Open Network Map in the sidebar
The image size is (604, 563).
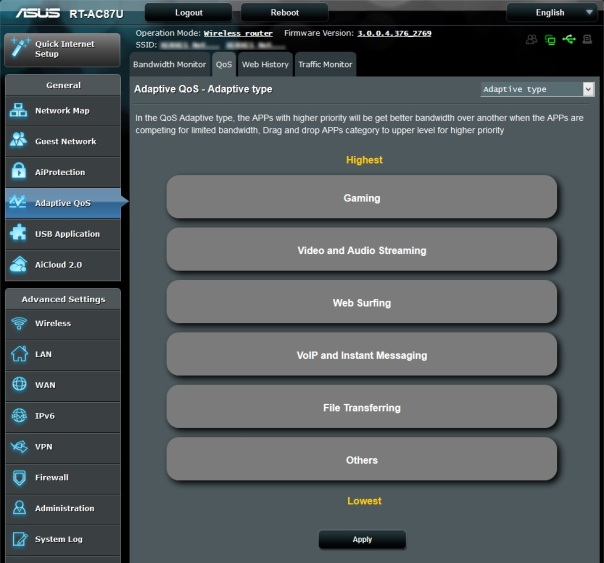click(63, 111)
